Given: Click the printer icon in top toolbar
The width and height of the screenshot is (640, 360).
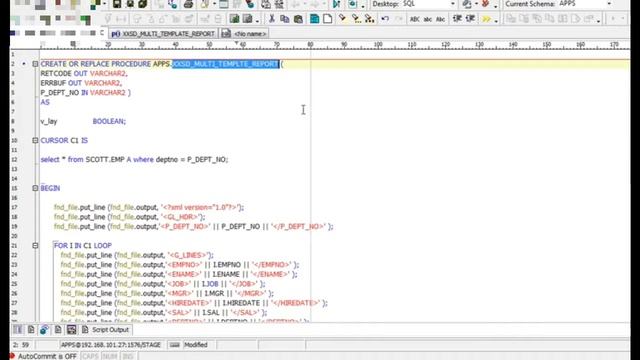Looking at the screenshot, I should point(188,4).
